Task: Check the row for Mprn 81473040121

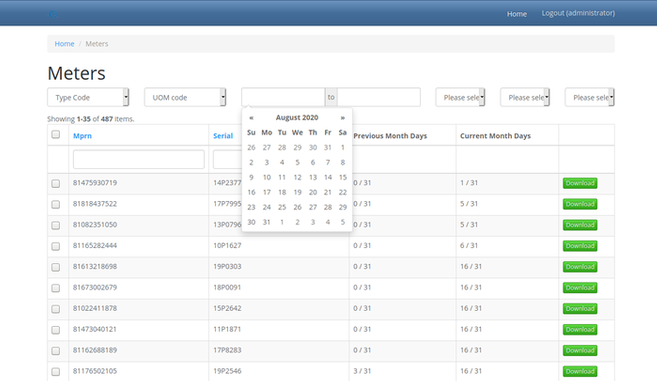Action: coord(56,330)
